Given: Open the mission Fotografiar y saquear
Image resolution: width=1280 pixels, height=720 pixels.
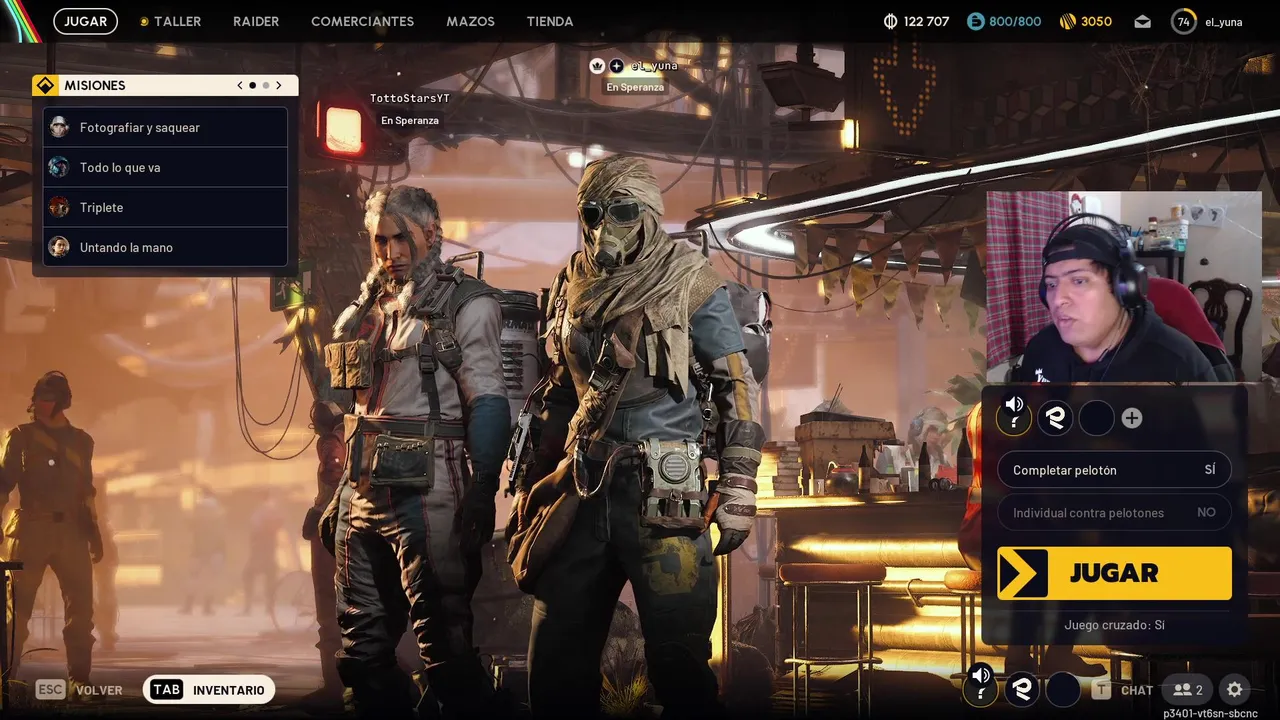Looking at the screenshot, I should (x=166, y=127).
